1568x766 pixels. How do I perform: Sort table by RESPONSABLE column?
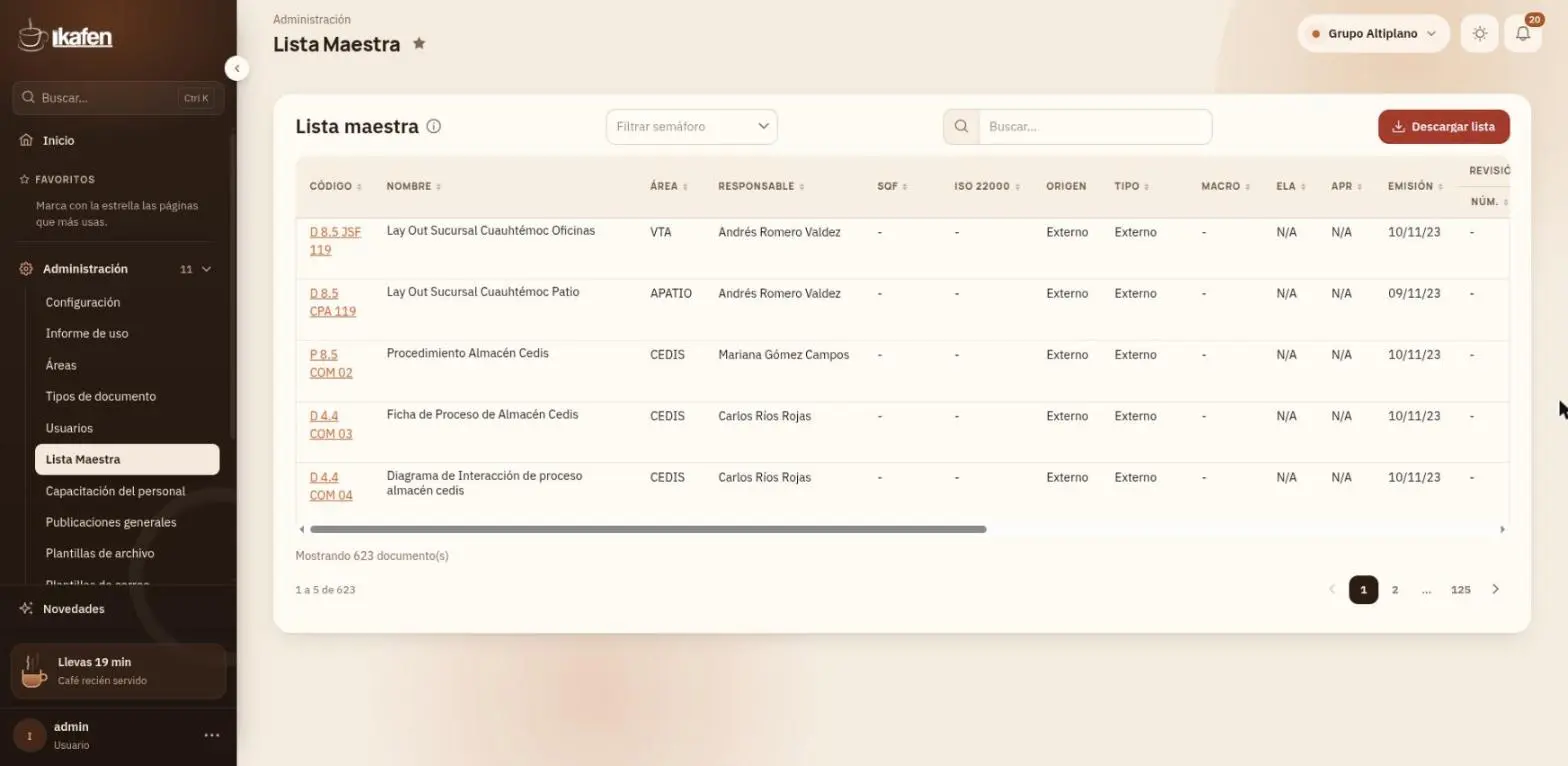762,186
